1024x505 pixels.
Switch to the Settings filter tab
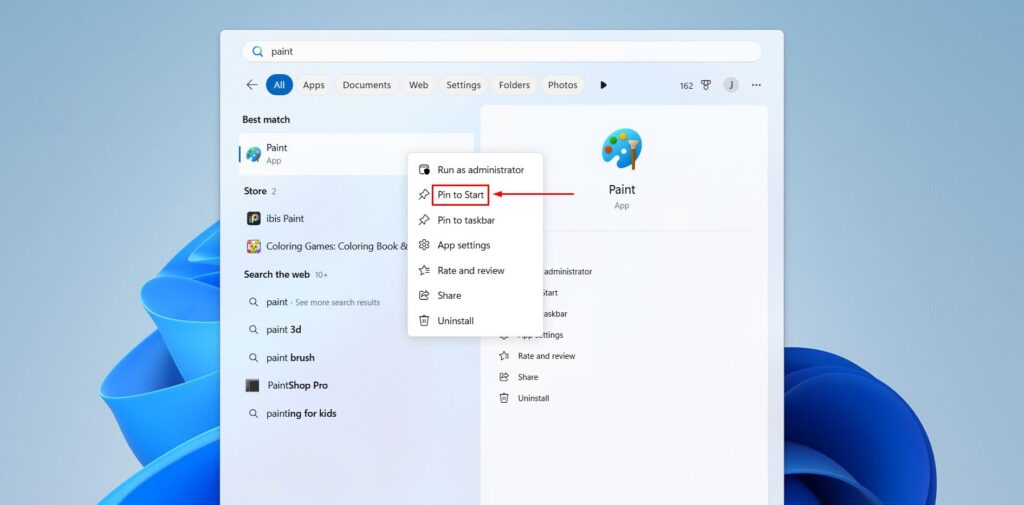(464, 85)
